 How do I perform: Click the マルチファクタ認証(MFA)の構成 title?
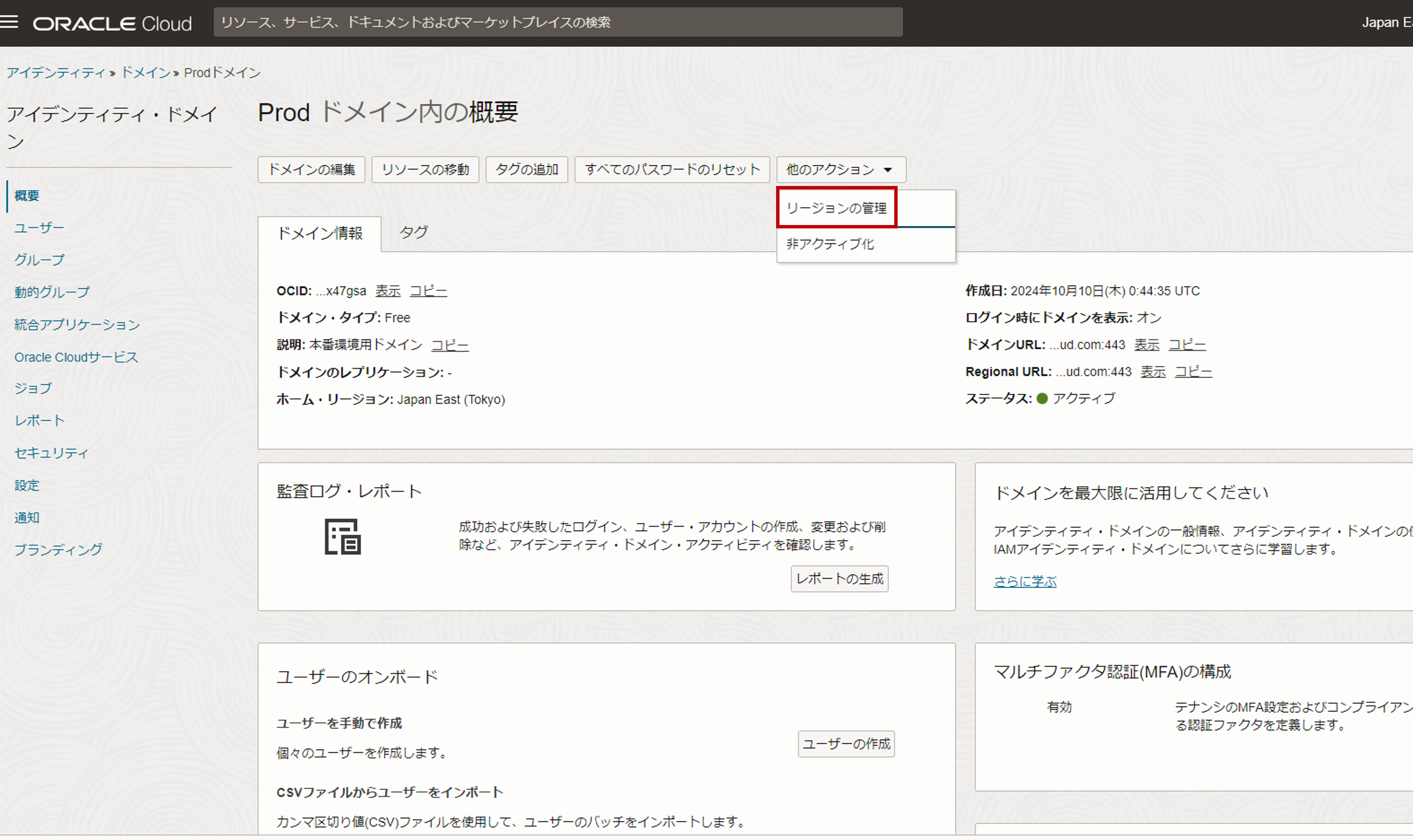pos(1113,672)
